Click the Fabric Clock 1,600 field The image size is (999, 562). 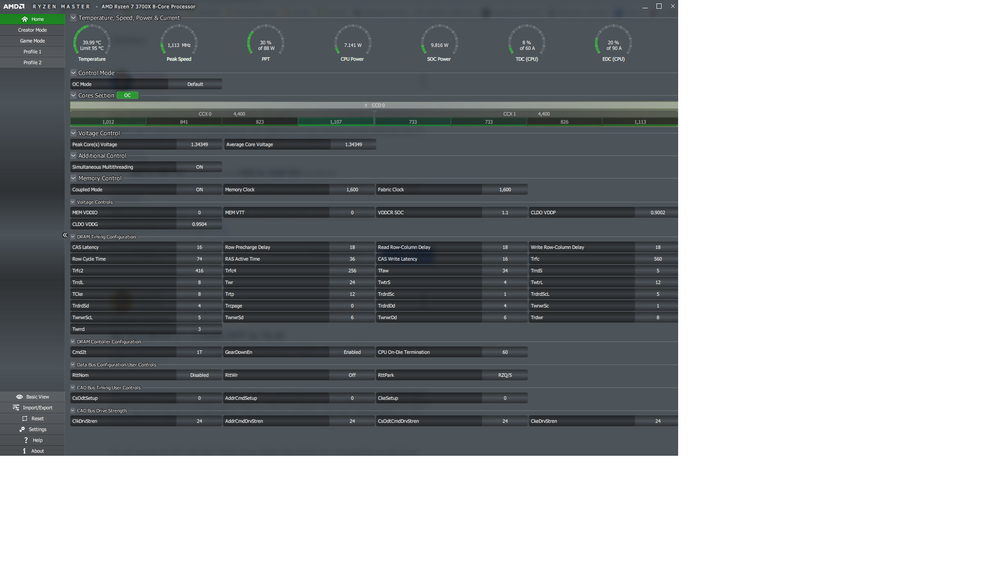(x=505, y=189)
